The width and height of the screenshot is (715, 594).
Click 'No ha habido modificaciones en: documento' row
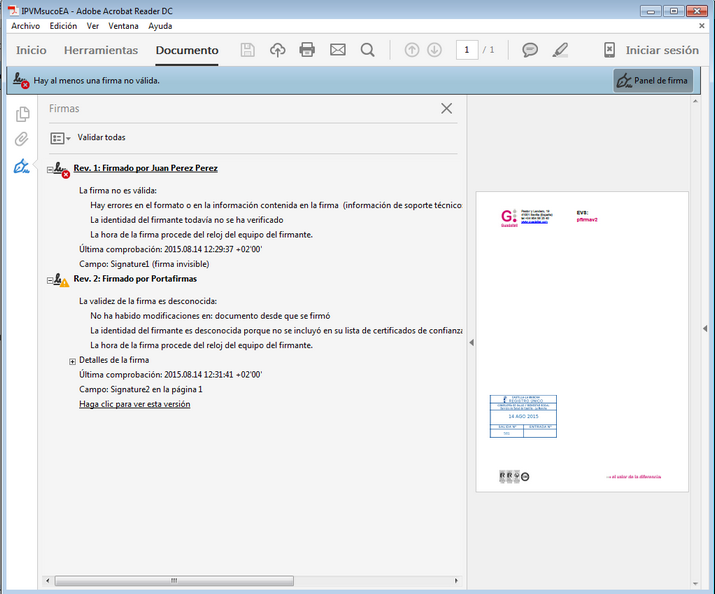point(210,315)
